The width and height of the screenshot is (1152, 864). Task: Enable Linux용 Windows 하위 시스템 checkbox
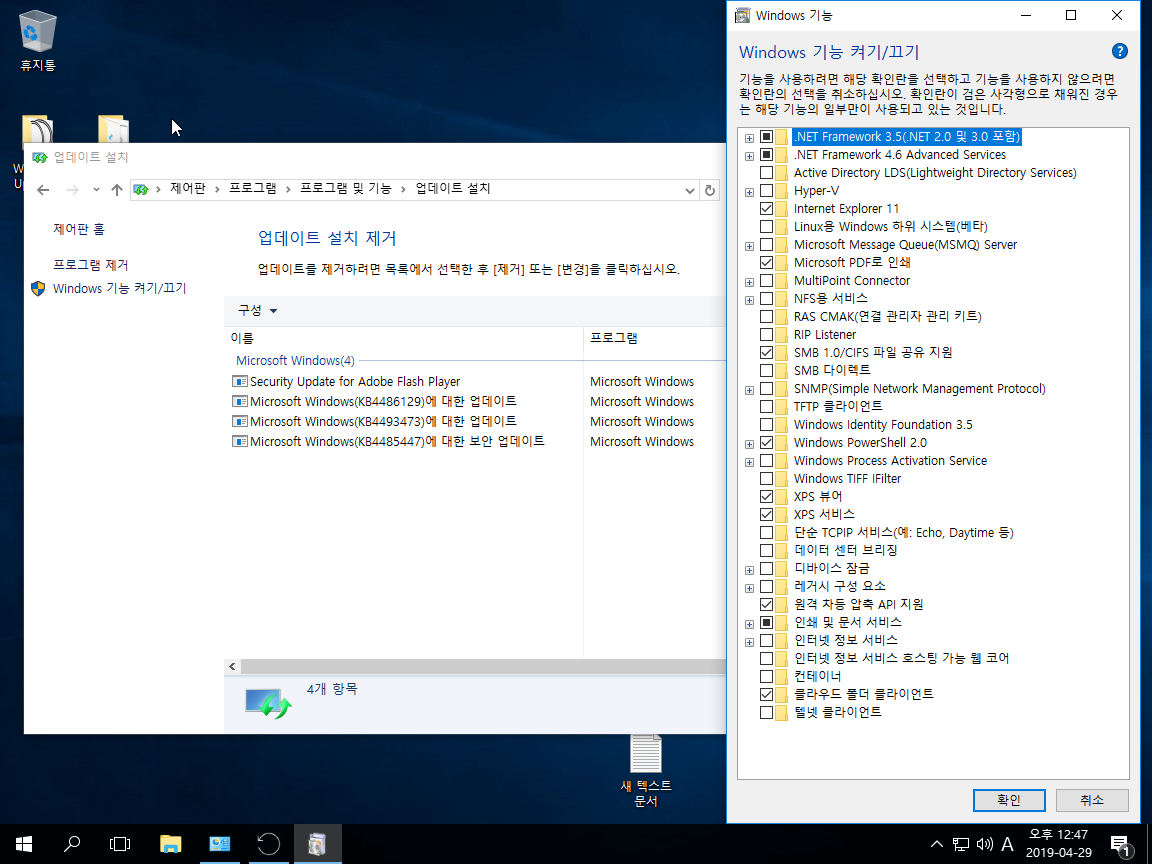766,226
